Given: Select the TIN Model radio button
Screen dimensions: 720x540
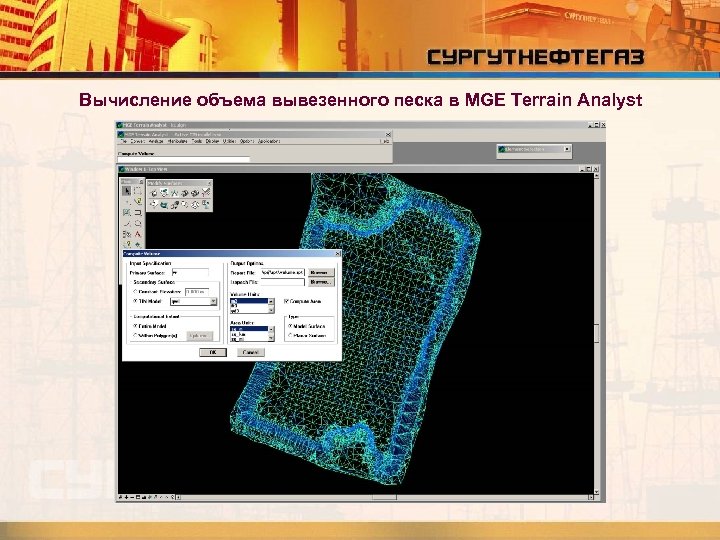Looking at the screenshot, I should tap(135, 301).
